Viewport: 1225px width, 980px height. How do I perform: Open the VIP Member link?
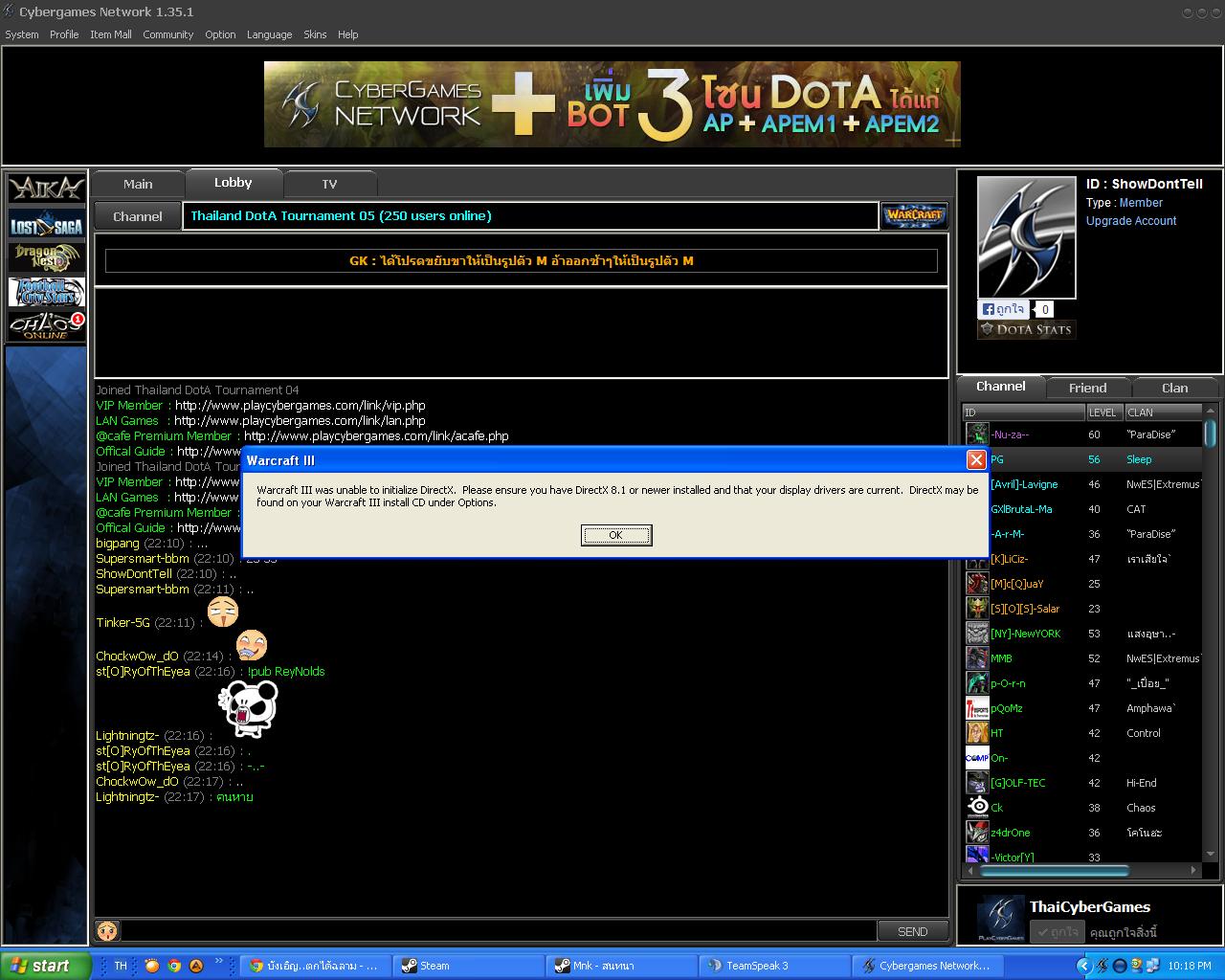tap(301, 406)
